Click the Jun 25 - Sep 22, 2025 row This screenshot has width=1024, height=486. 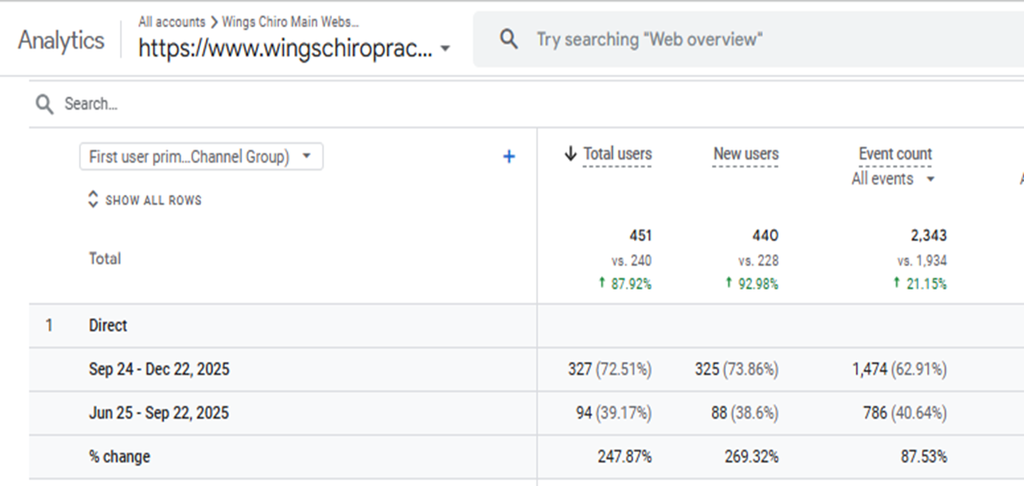(526, 413)
